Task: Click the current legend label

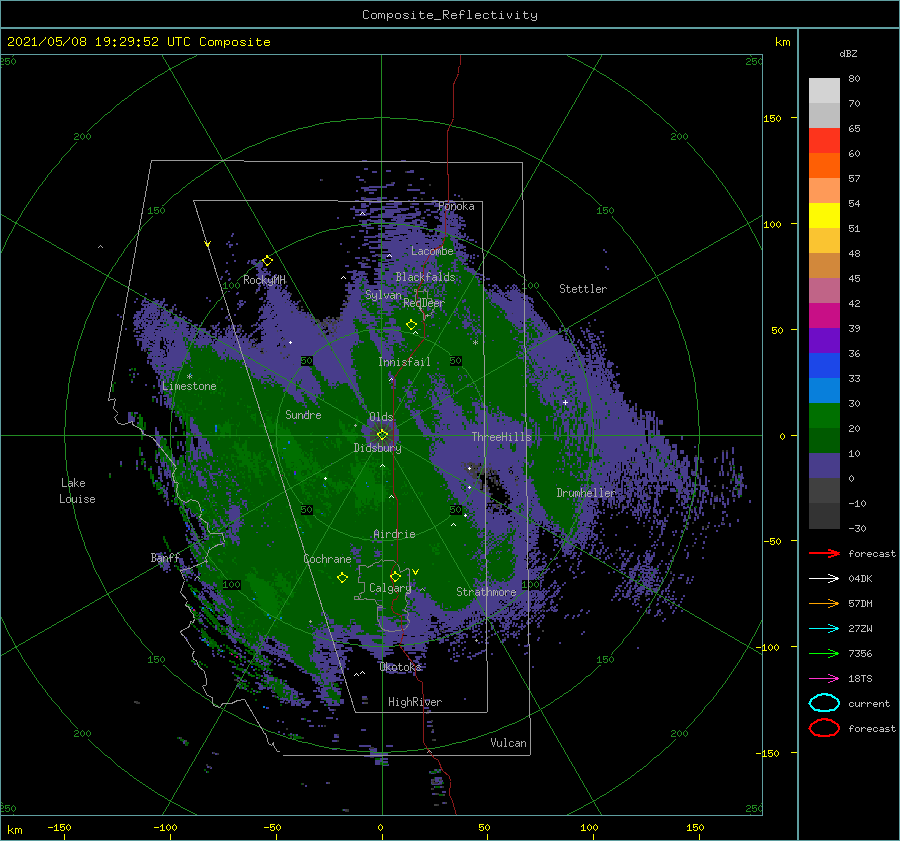Action: coord(869,703)
